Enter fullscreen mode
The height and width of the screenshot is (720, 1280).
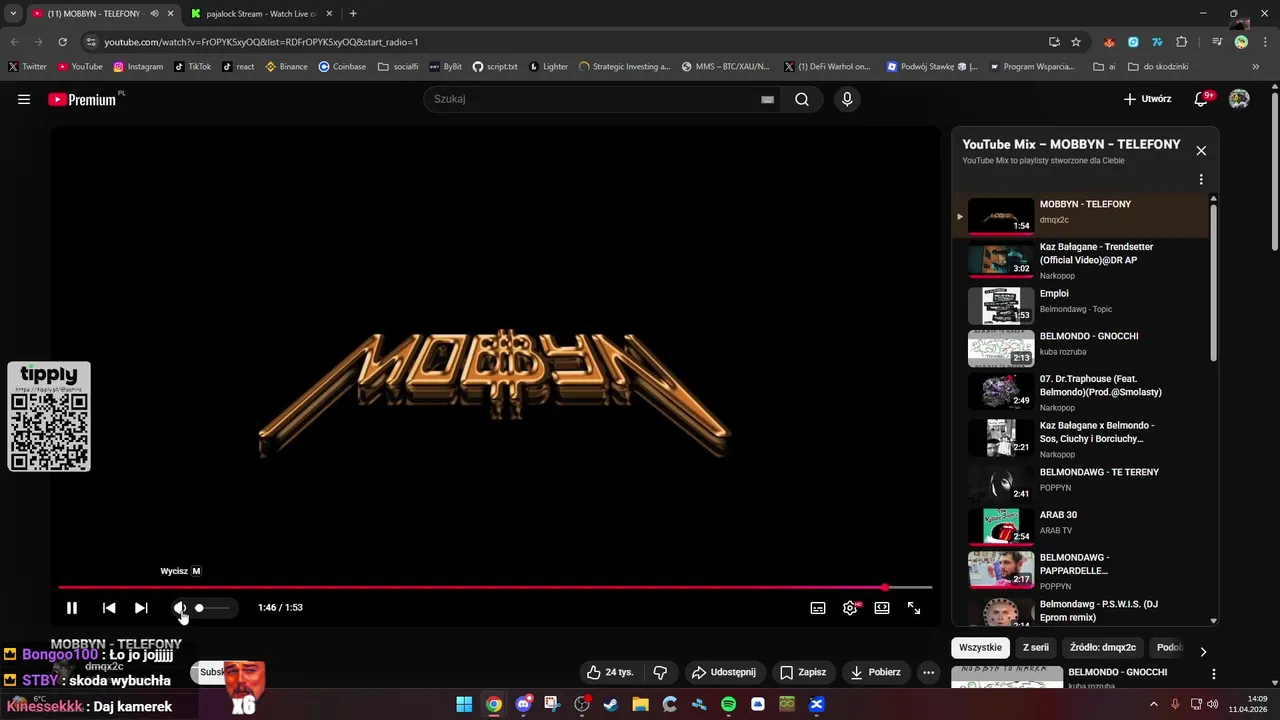click(914, 608)
